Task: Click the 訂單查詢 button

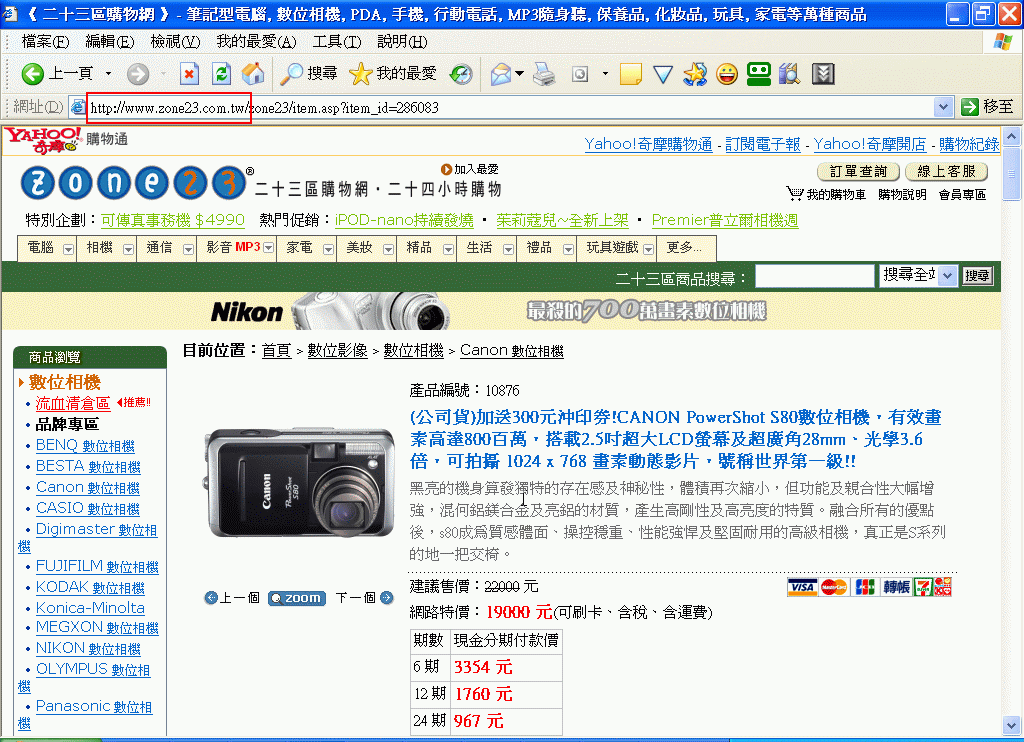Action: (858, 171)
